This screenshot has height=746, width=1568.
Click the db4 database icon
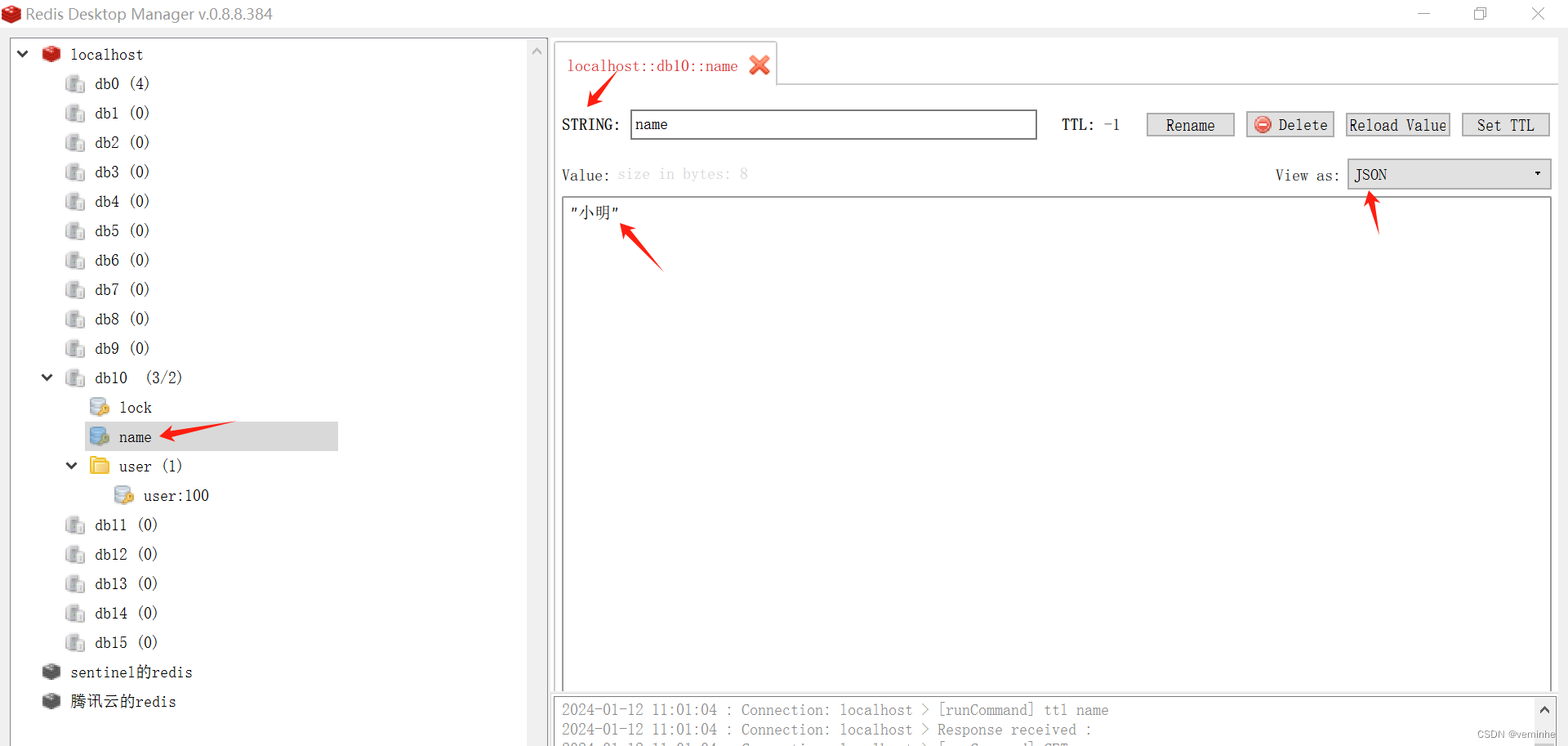coord(75,201)
